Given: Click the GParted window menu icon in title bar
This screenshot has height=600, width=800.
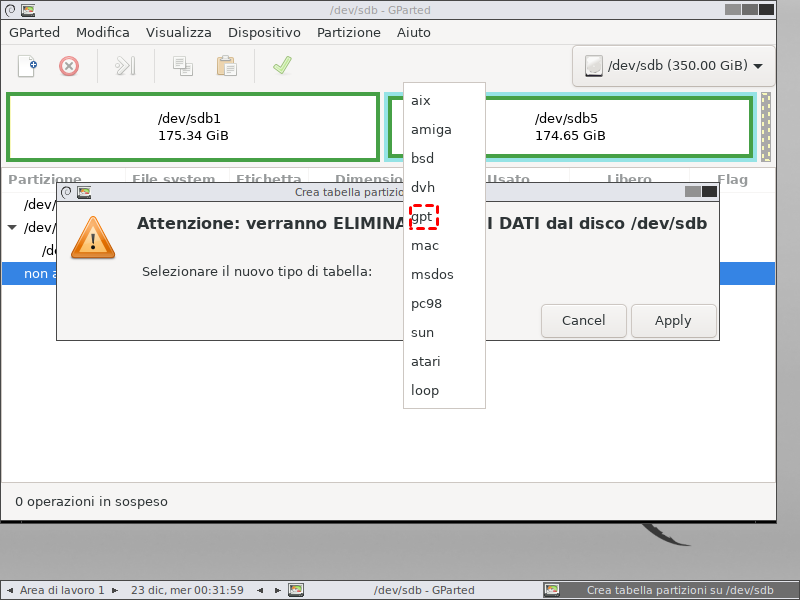Looking at the screenshot, I should [x=28, y=10].
